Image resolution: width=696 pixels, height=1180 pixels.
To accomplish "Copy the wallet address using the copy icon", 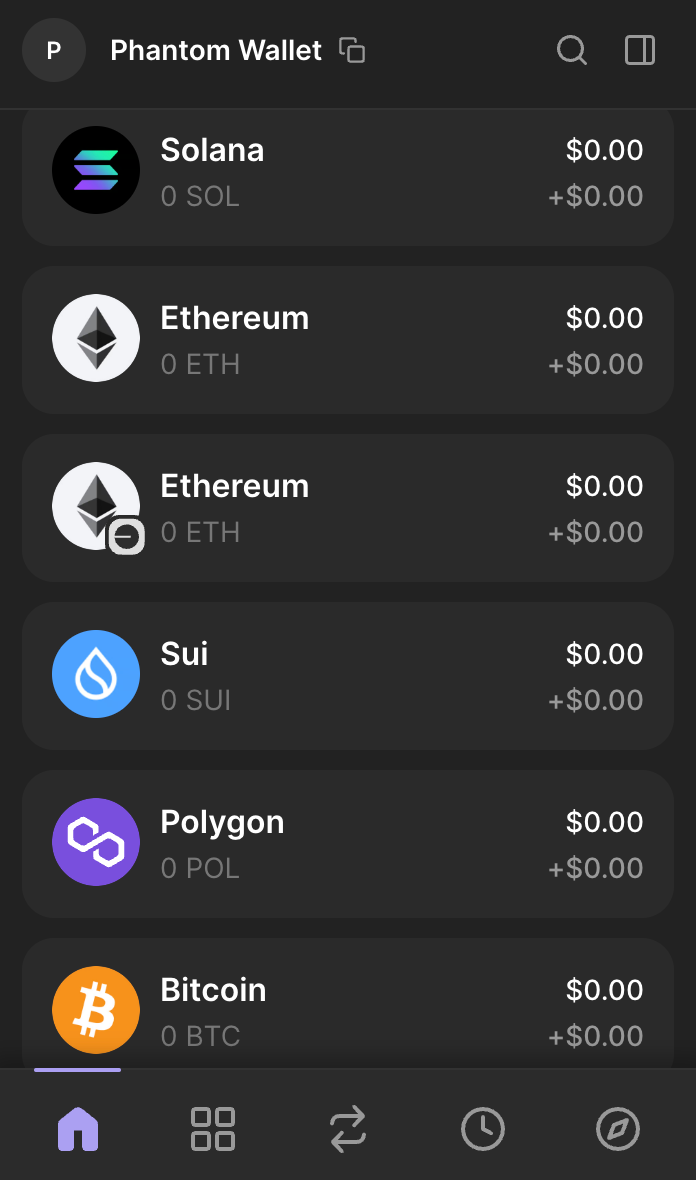I will (350, 48).
